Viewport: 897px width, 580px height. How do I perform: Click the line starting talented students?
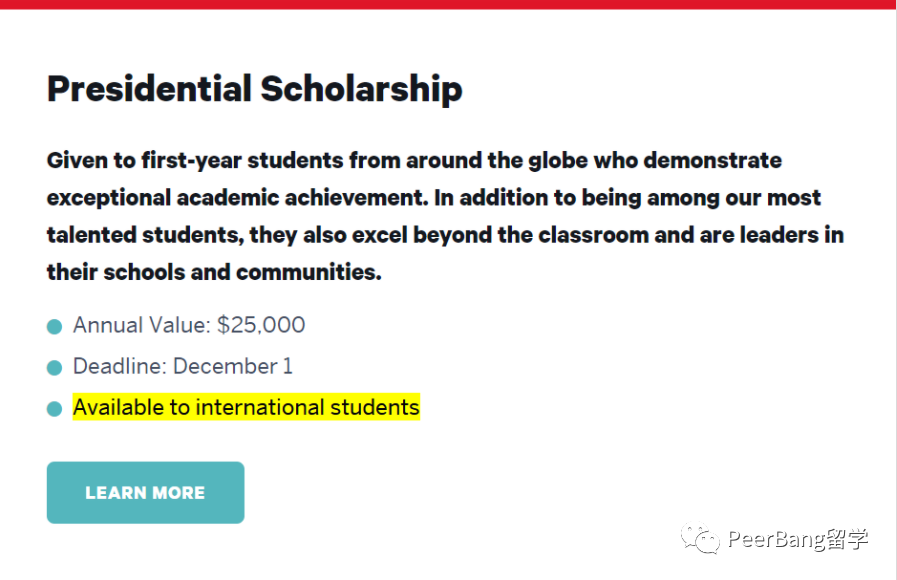pos(446,235)
